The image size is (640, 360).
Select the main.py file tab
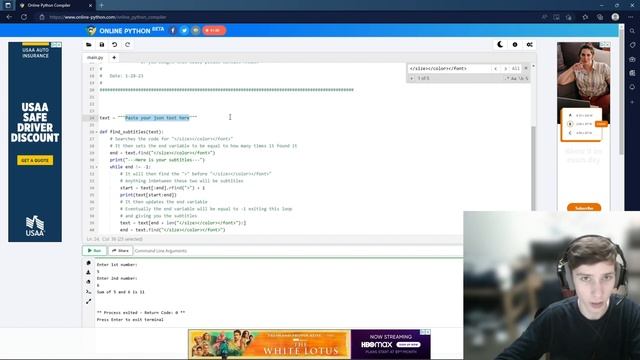pyautogui.click(x=95, y=58)
